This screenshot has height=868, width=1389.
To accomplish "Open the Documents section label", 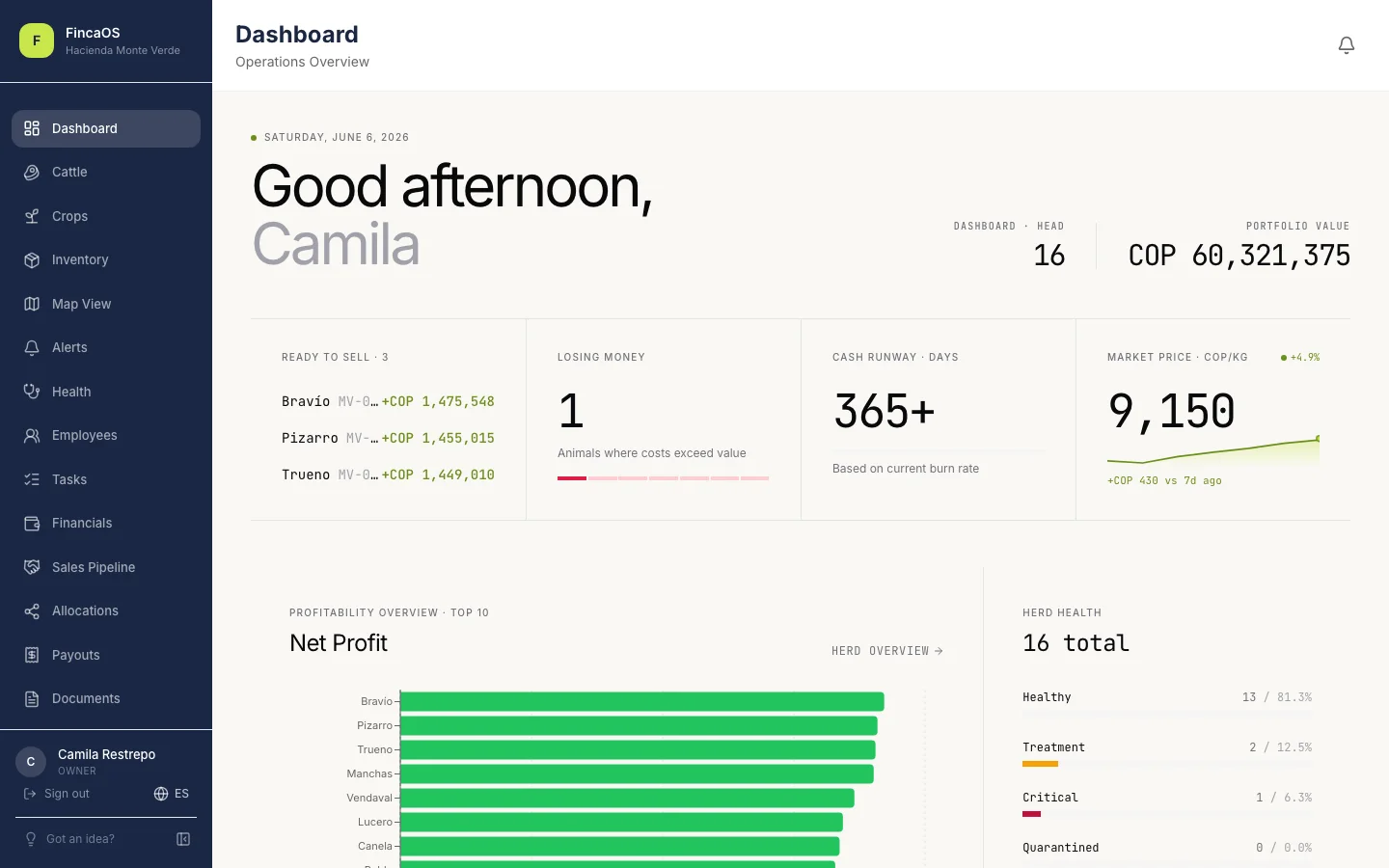I will [x=86, y=698].
